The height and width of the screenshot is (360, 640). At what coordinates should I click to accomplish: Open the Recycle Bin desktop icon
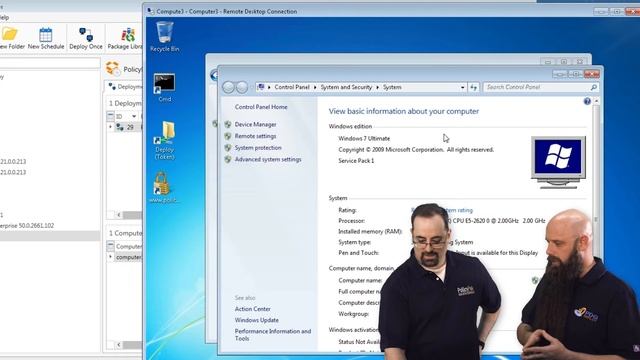pyautogui.click(x=164, y=37)
